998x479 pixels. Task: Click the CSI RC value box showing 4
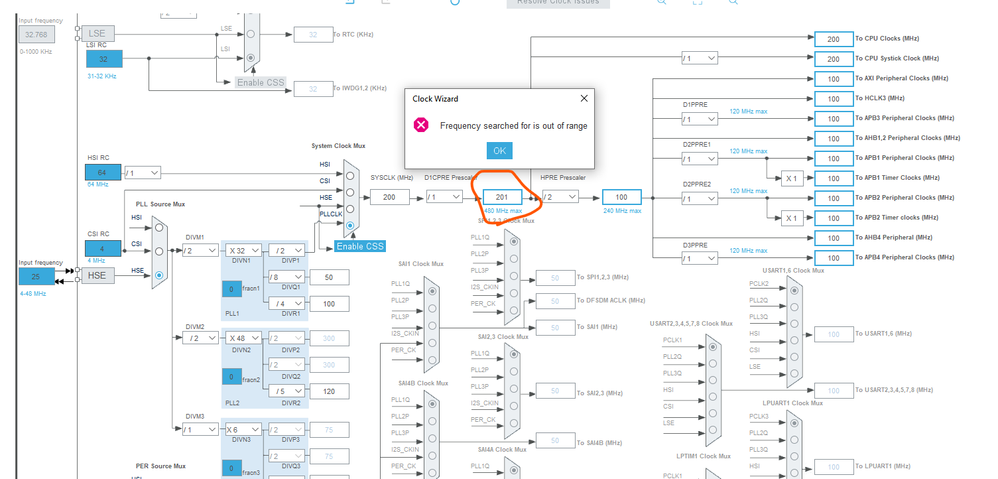[103, 249]
